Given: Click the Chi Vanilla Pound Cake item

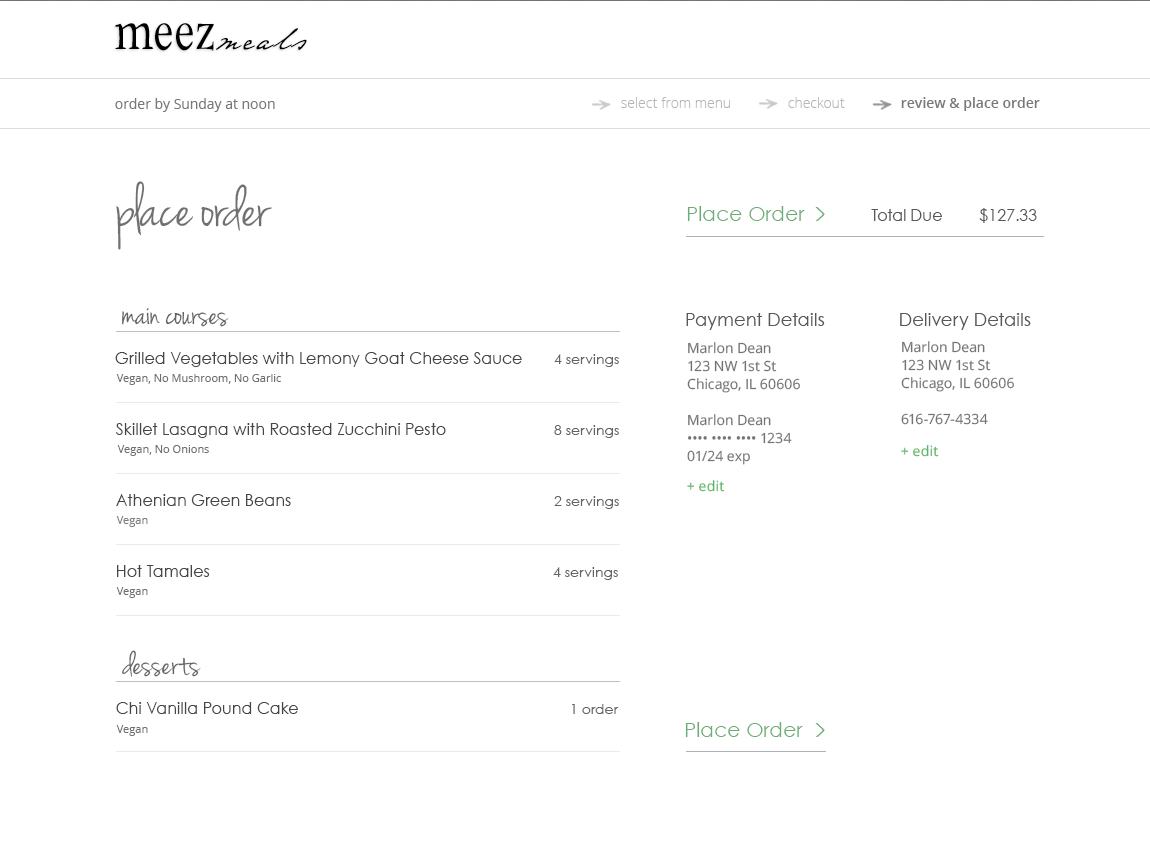Looking at the screenshot, I should [207, 708].
